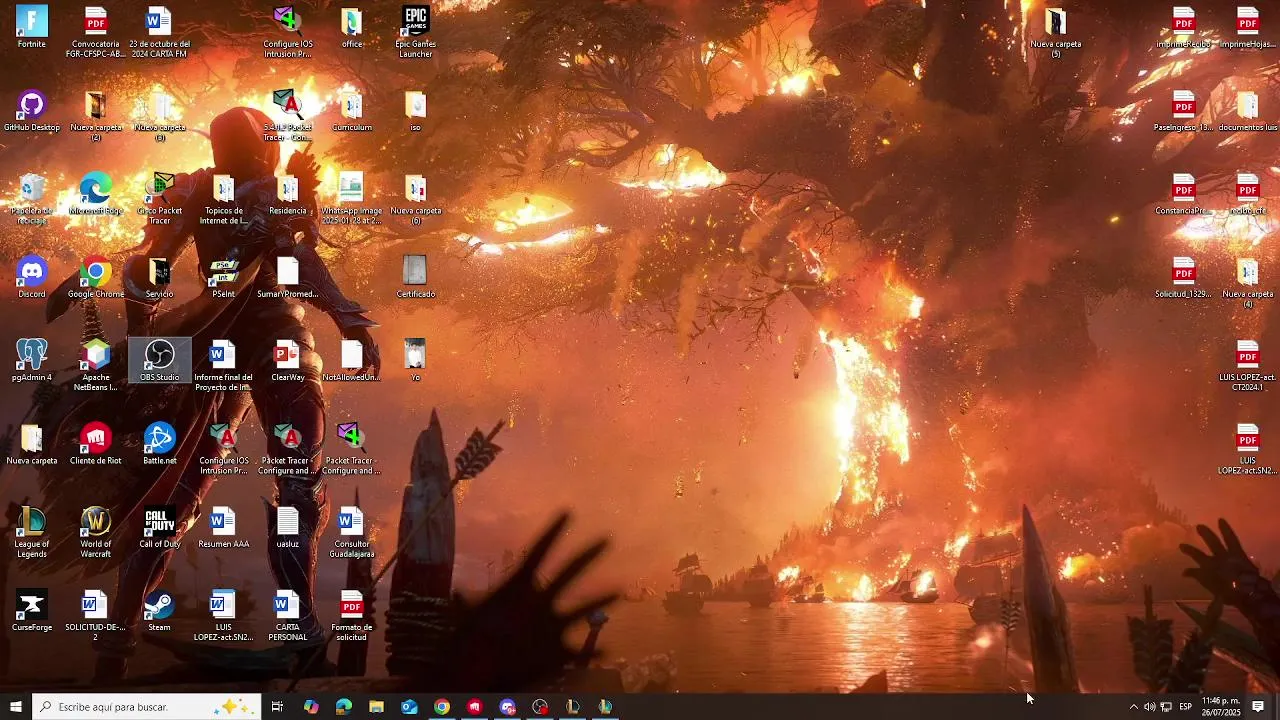Select the Google Chrome desktop shortcut
Screen dimensions: 1280x720
96,277
